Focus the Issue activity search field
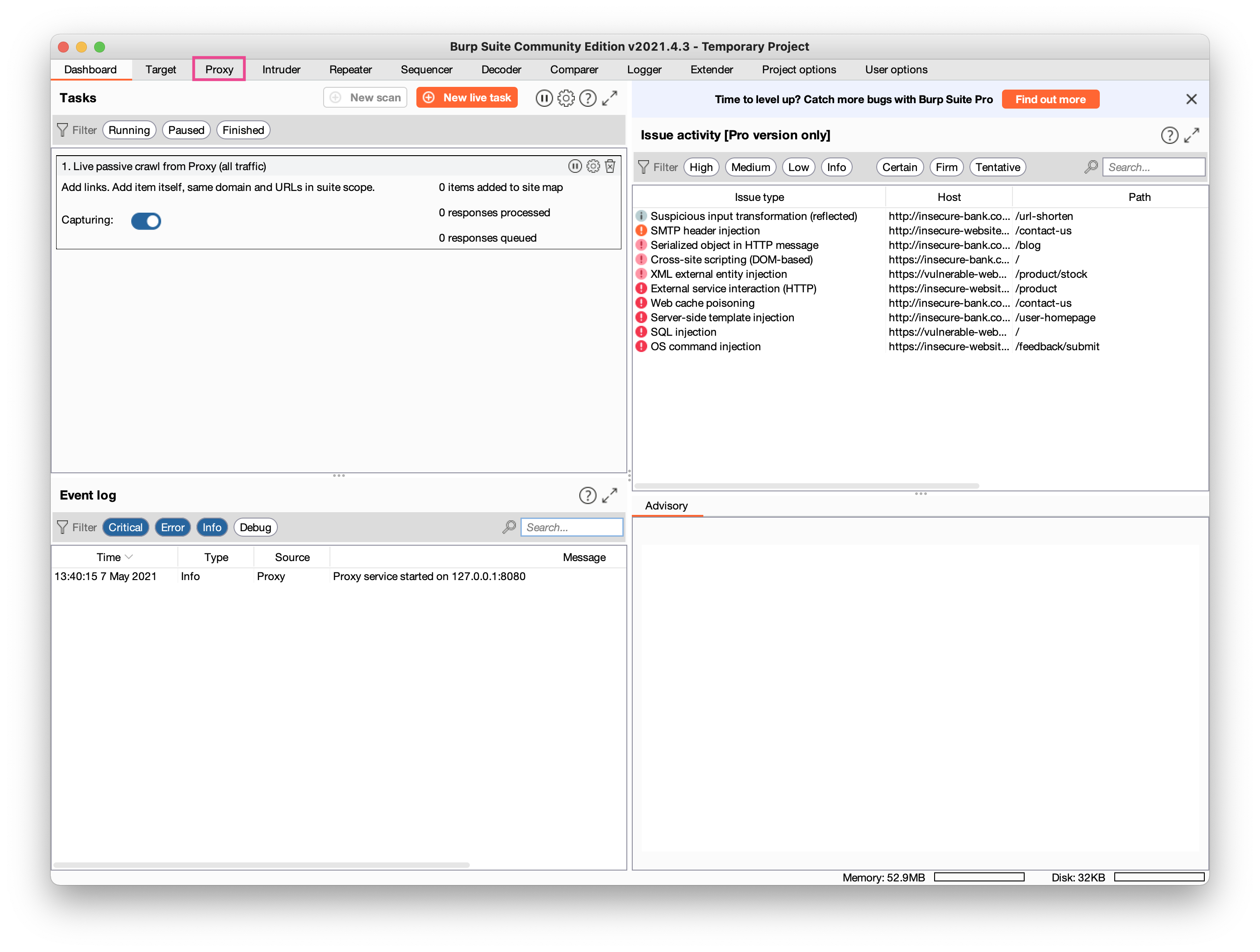The height and width of the screenshot is (952, 1260). click(x=1154, y=167)
